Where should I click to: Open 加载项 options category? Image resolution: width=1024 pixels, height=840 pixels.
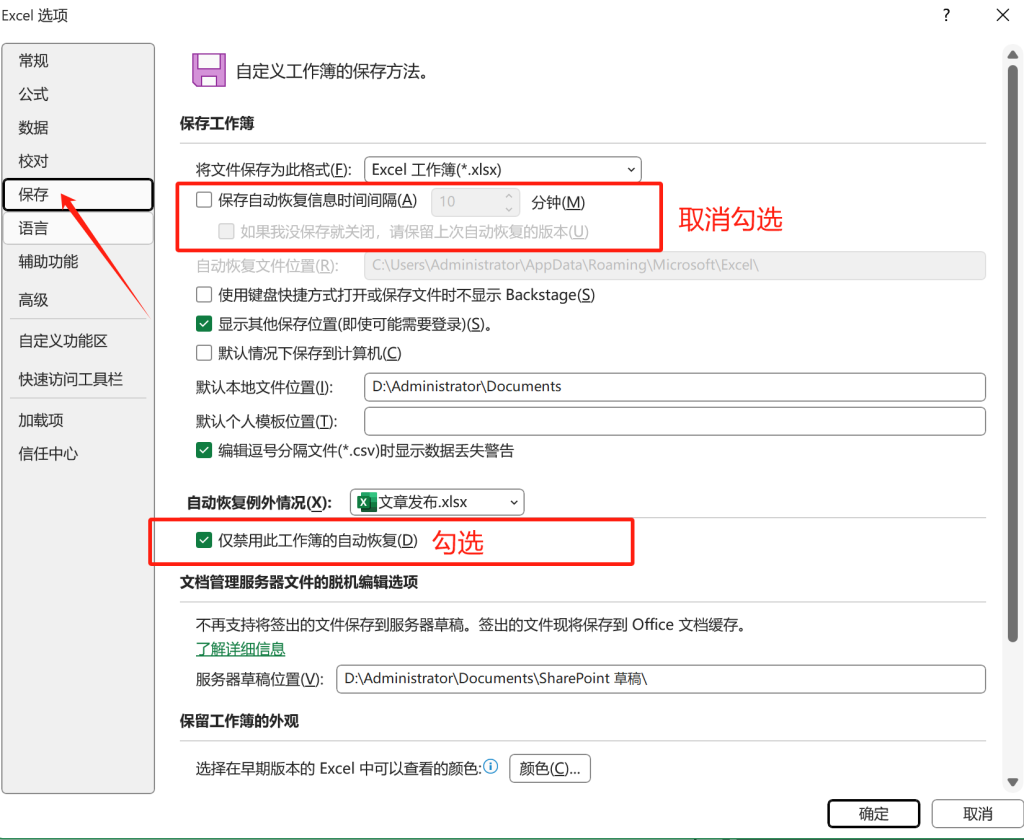click(x=78, y=421)
